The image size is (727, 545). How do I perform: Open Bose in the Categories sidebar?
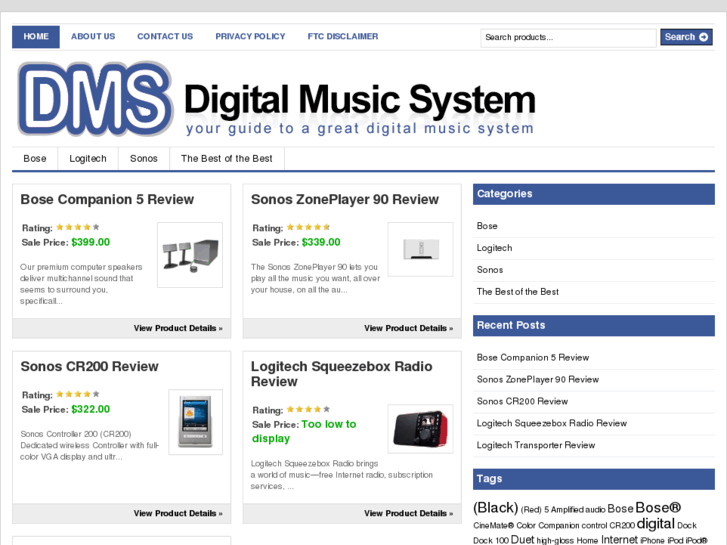click(x=487, y=226)
